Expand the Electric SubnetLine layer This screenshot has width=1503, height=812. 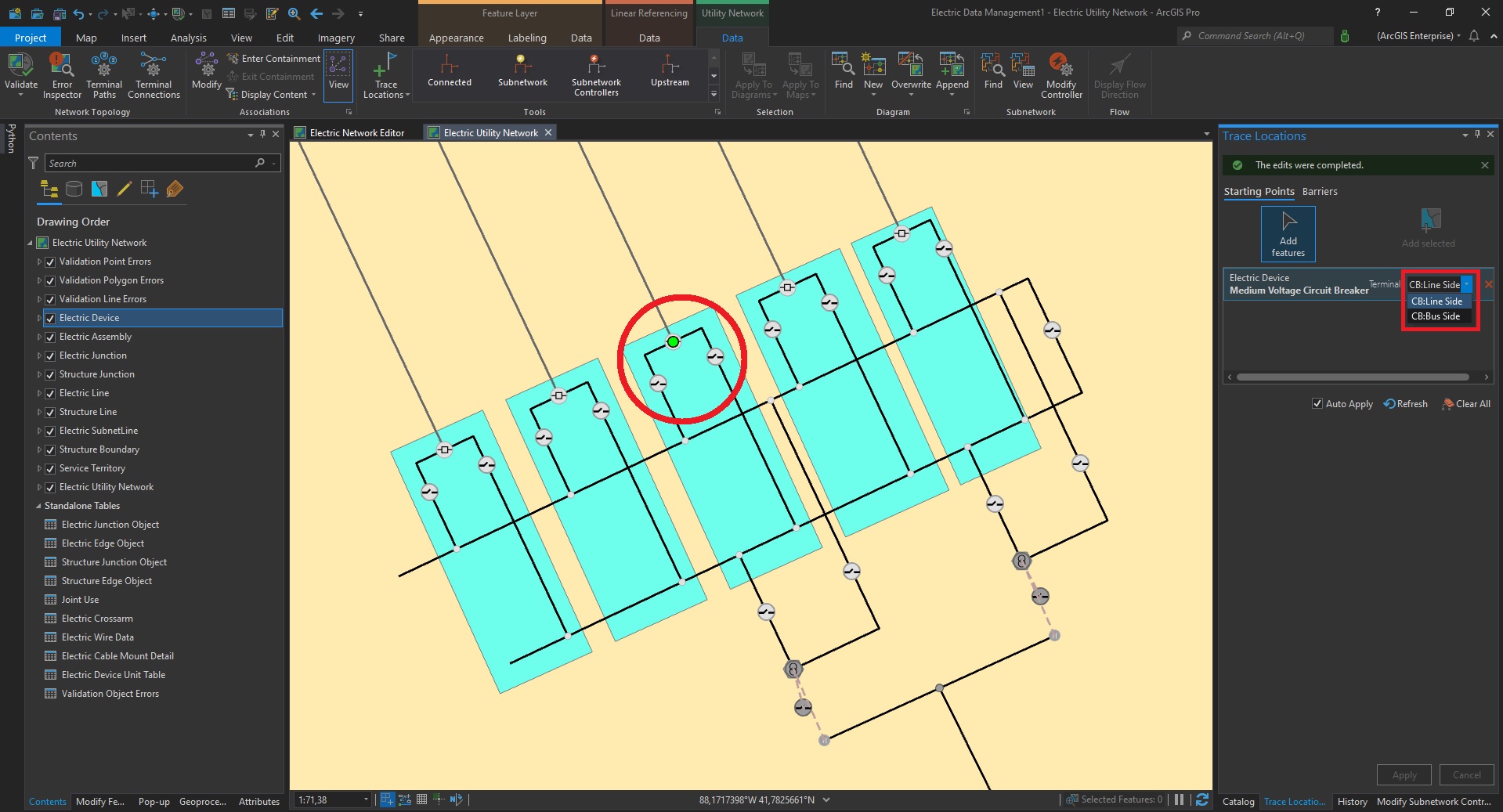[39, 431]
